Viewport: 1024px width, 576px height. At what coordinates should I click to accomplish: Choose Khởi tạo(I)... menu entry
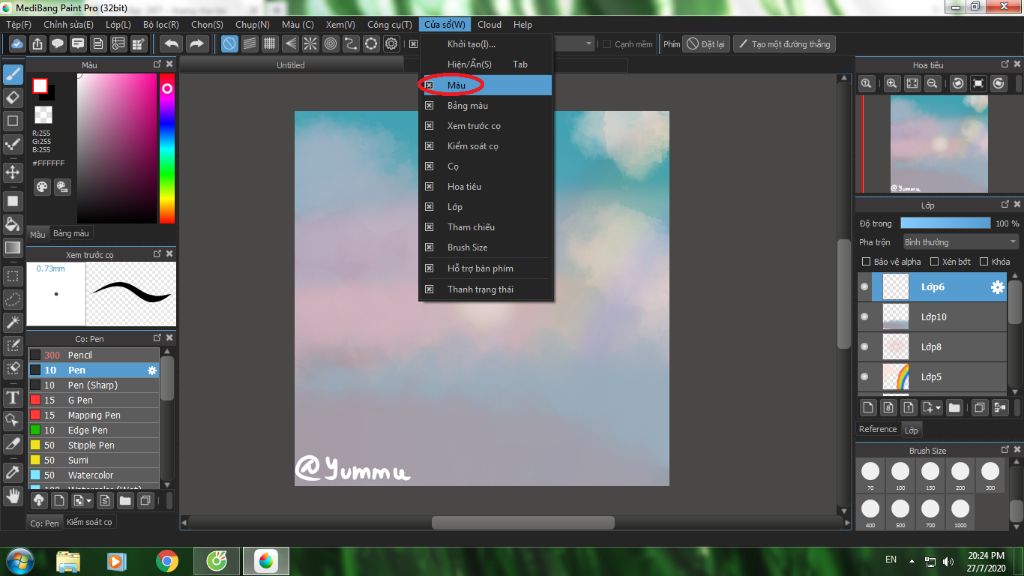click(486, 44)
